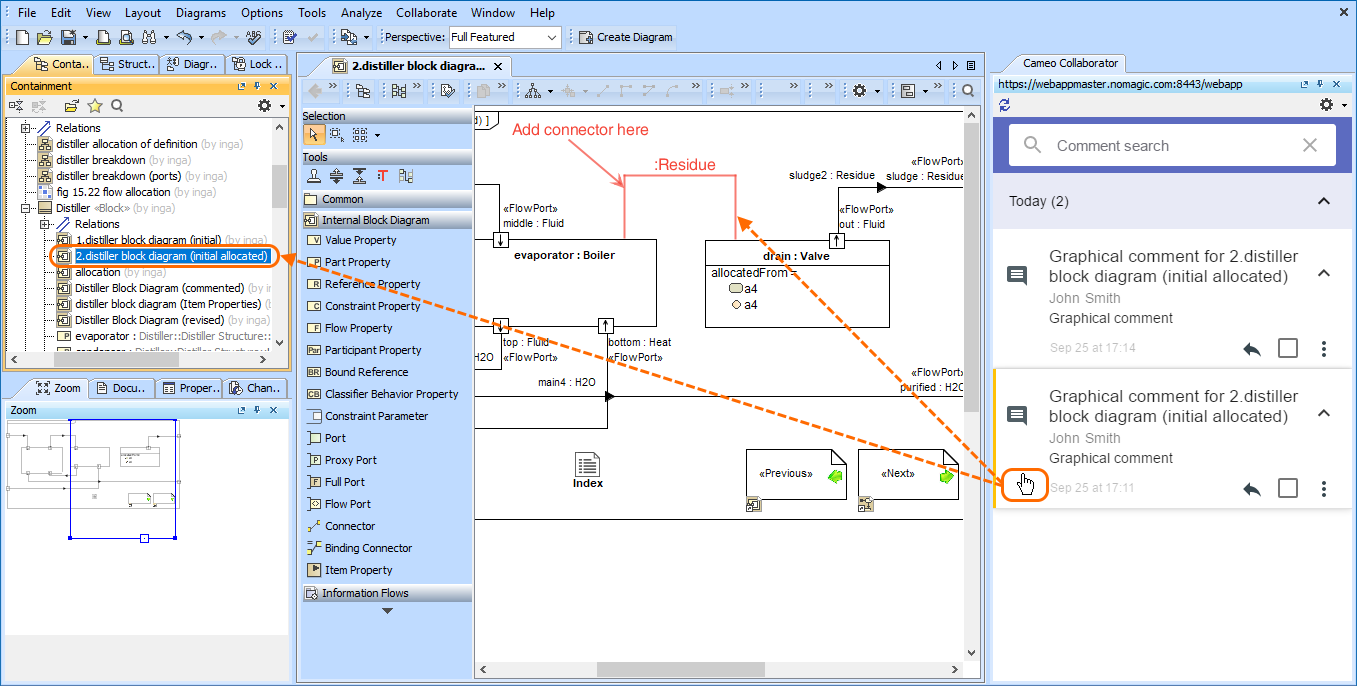Open the Diagrams menu
Image resolution: width=1357 pixels, height=686 pixels.
[x=200, y=13]
